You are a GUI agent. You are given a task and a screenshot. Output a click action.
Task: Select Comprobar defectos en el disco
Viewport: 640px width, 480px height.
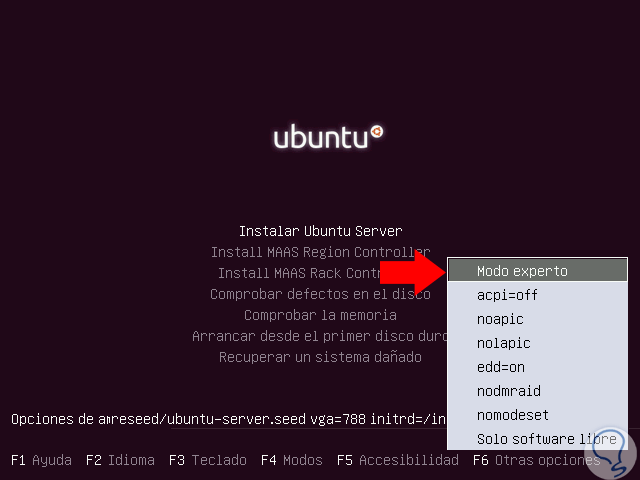point(320,294)
